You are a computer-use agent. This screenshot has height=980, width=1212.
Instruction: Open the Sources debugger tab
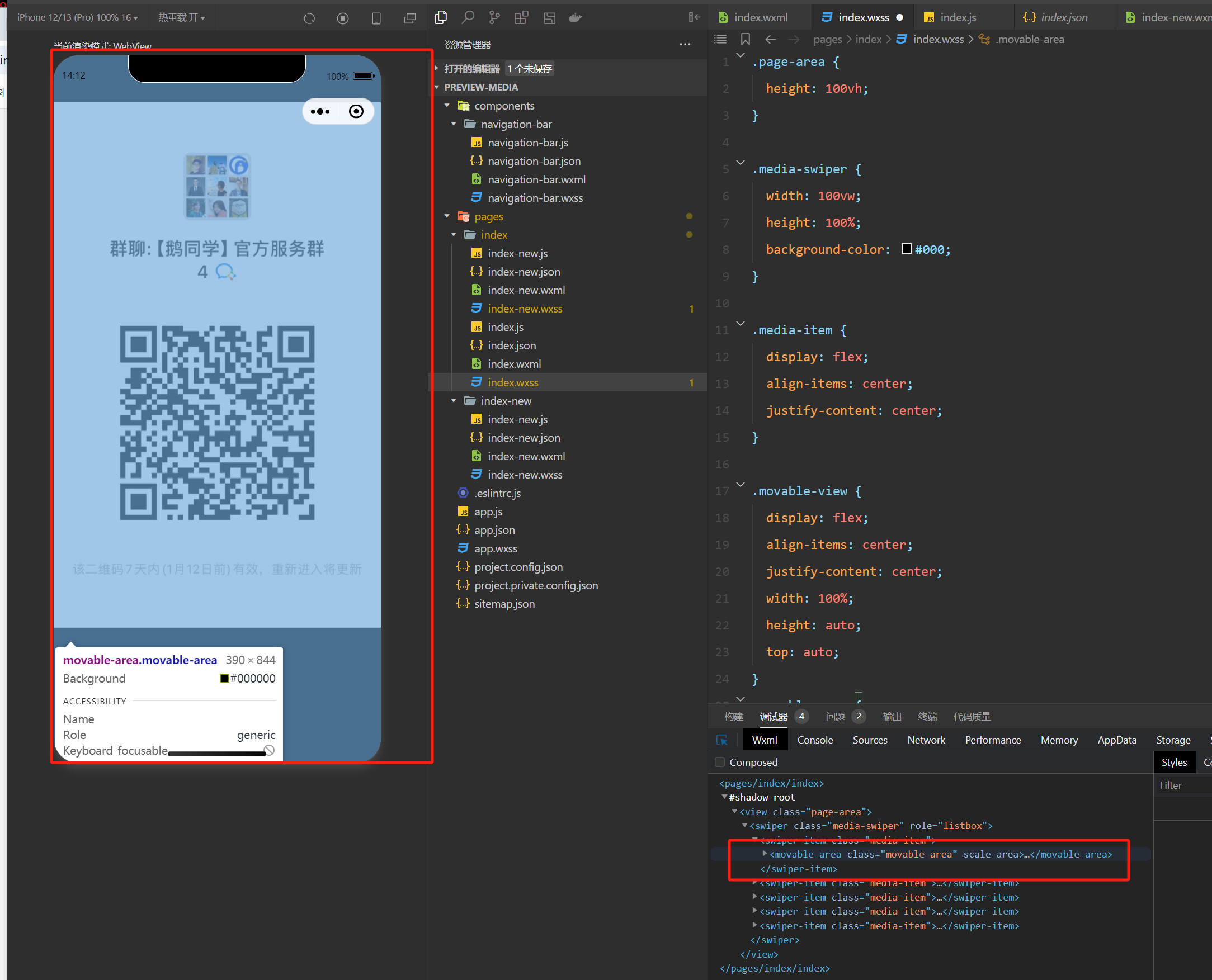tap(870, 740)
